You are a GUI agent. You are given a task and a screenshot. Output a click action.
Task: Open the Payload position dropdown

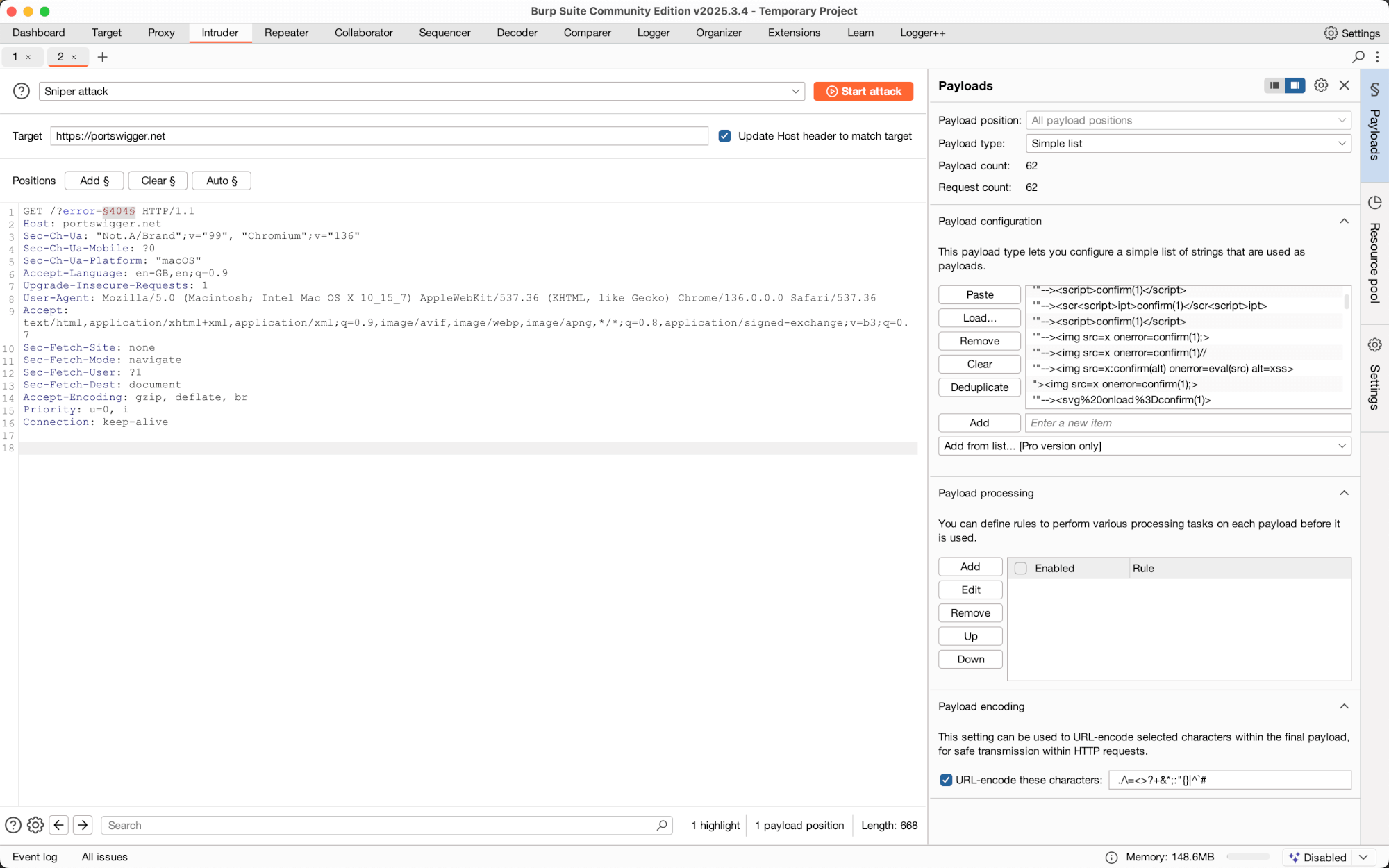point(1188,120)
